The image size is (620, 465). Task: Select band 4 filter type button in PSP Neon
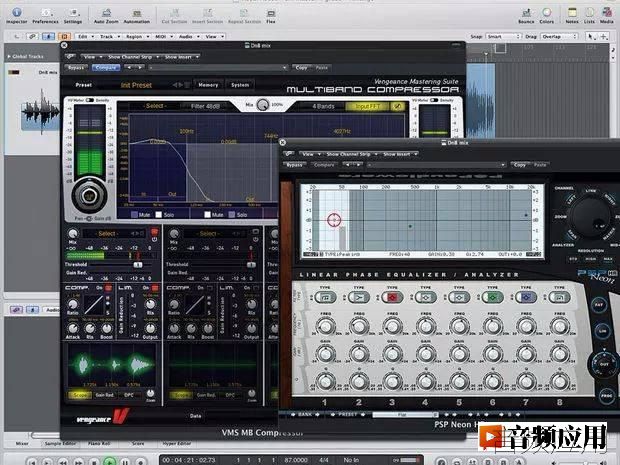[x=425, y=297]
